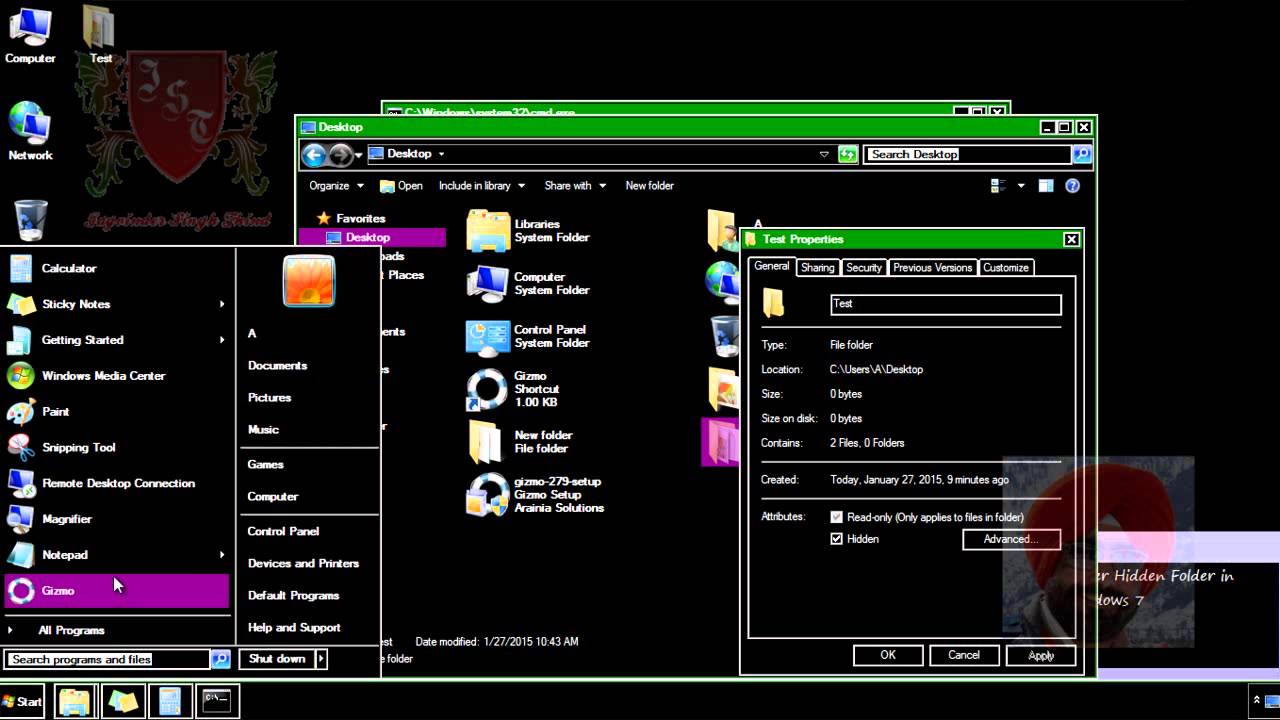Expand the address bar history dropdown

[x=824, y=154]
